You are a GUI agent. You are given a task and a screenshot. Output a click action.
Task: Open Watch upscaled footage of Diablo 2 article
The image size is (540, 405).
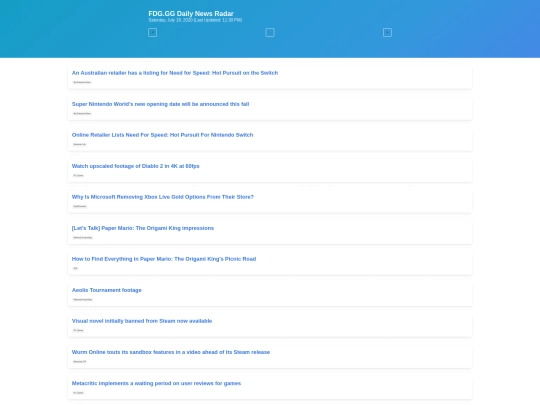click(136, 166)
